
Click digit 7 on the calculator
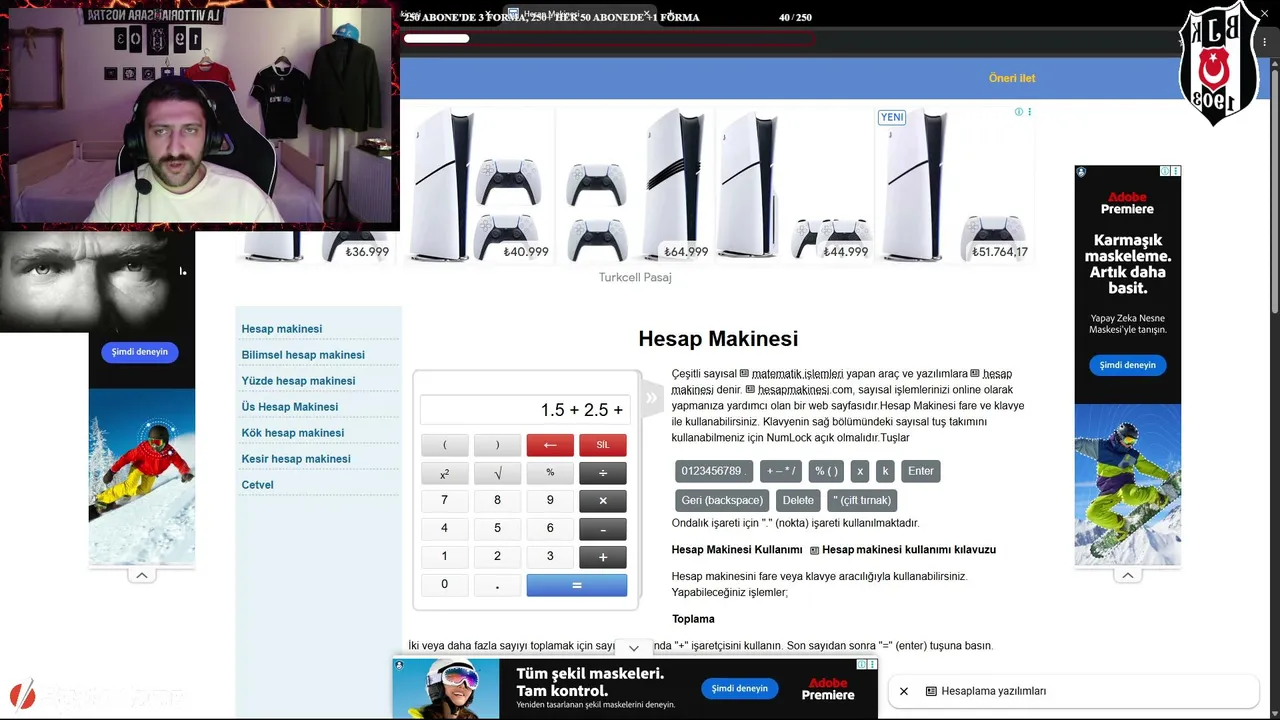tap(445, 501)
